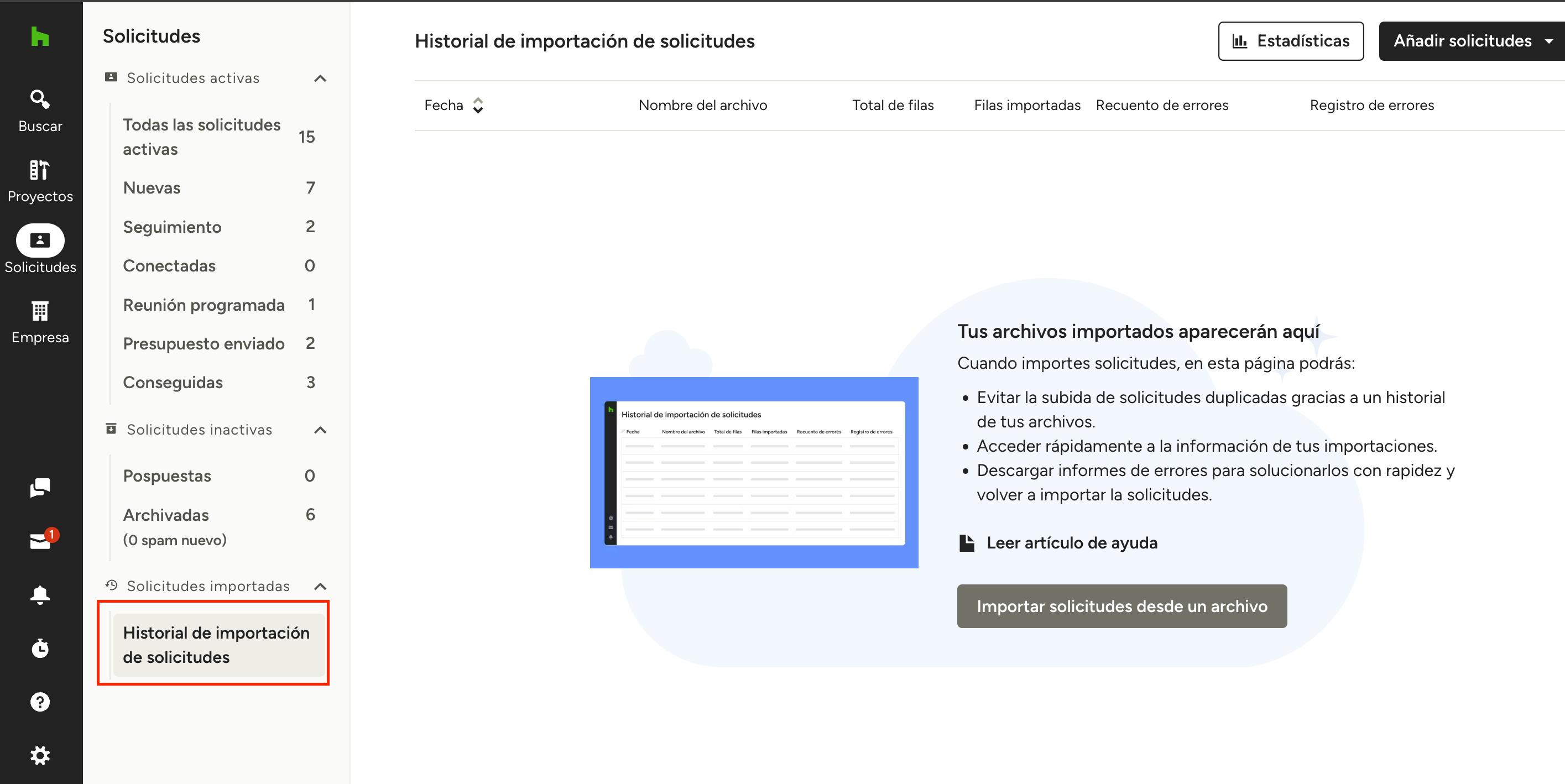
Task: Click Importar solicitudes desde un archivo
Action: (1121, 606)
